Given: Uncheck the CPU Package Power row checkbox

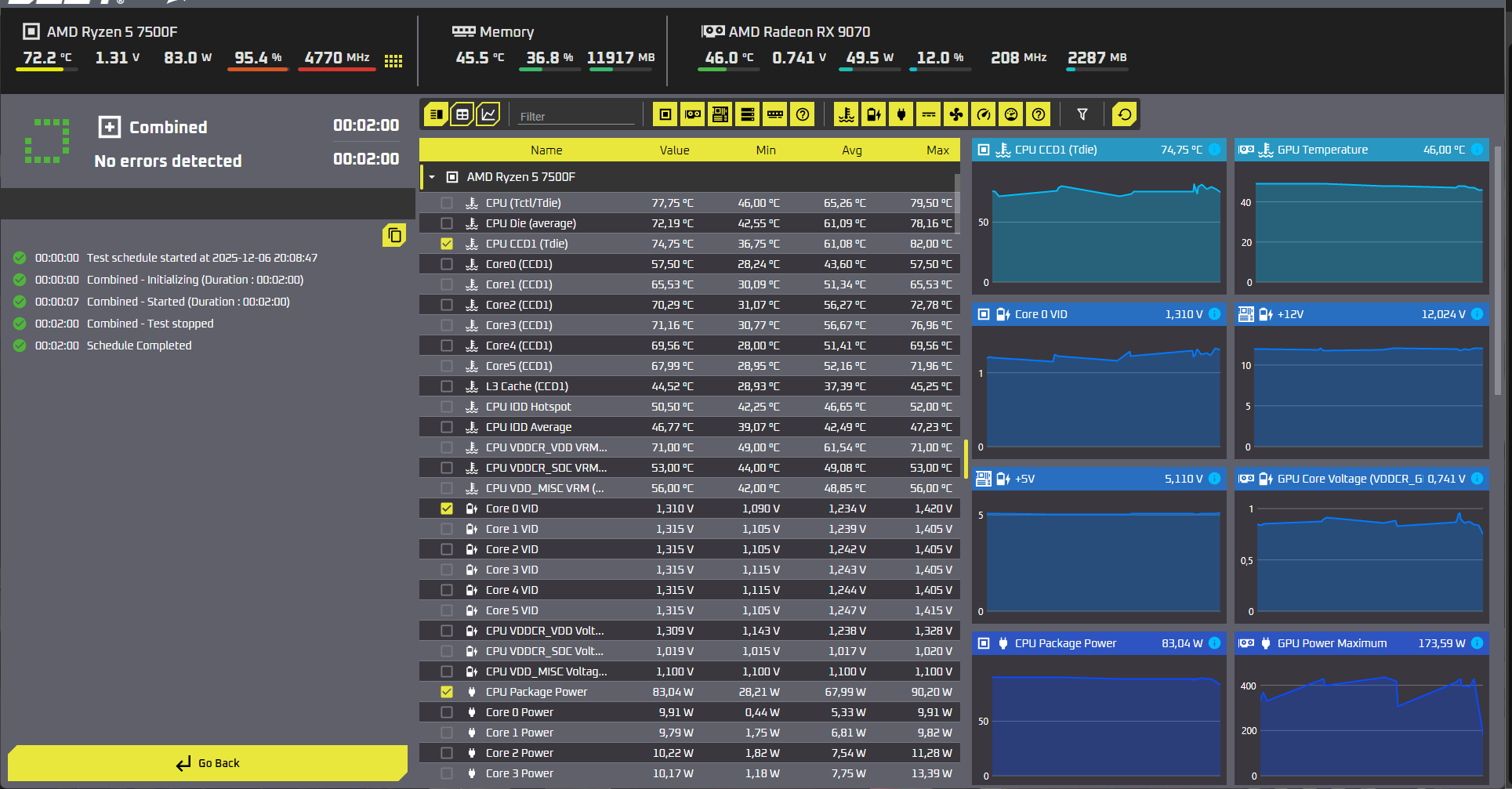Looking at the screenshot, I should coord(447,692).
